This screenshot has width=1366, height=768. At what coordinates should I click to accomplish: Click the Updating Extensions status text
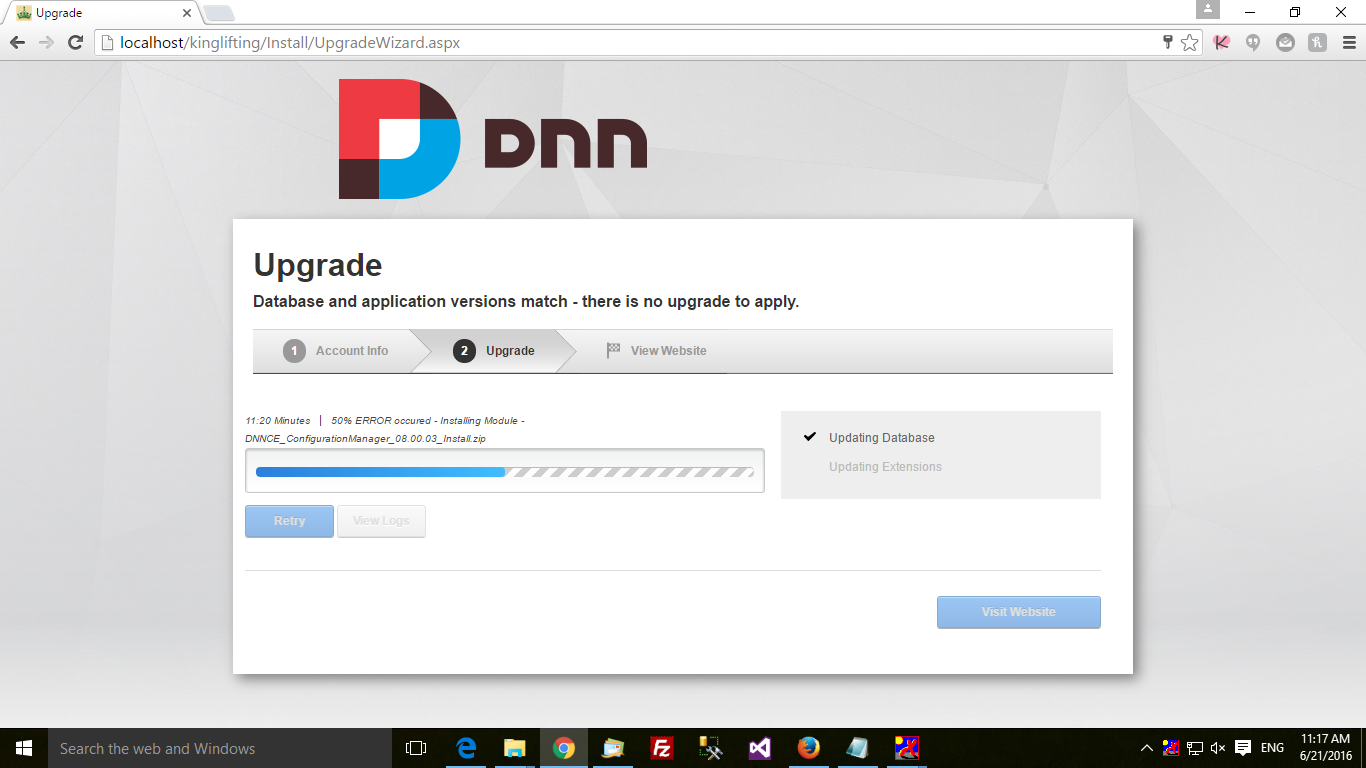tap(885, 467)
